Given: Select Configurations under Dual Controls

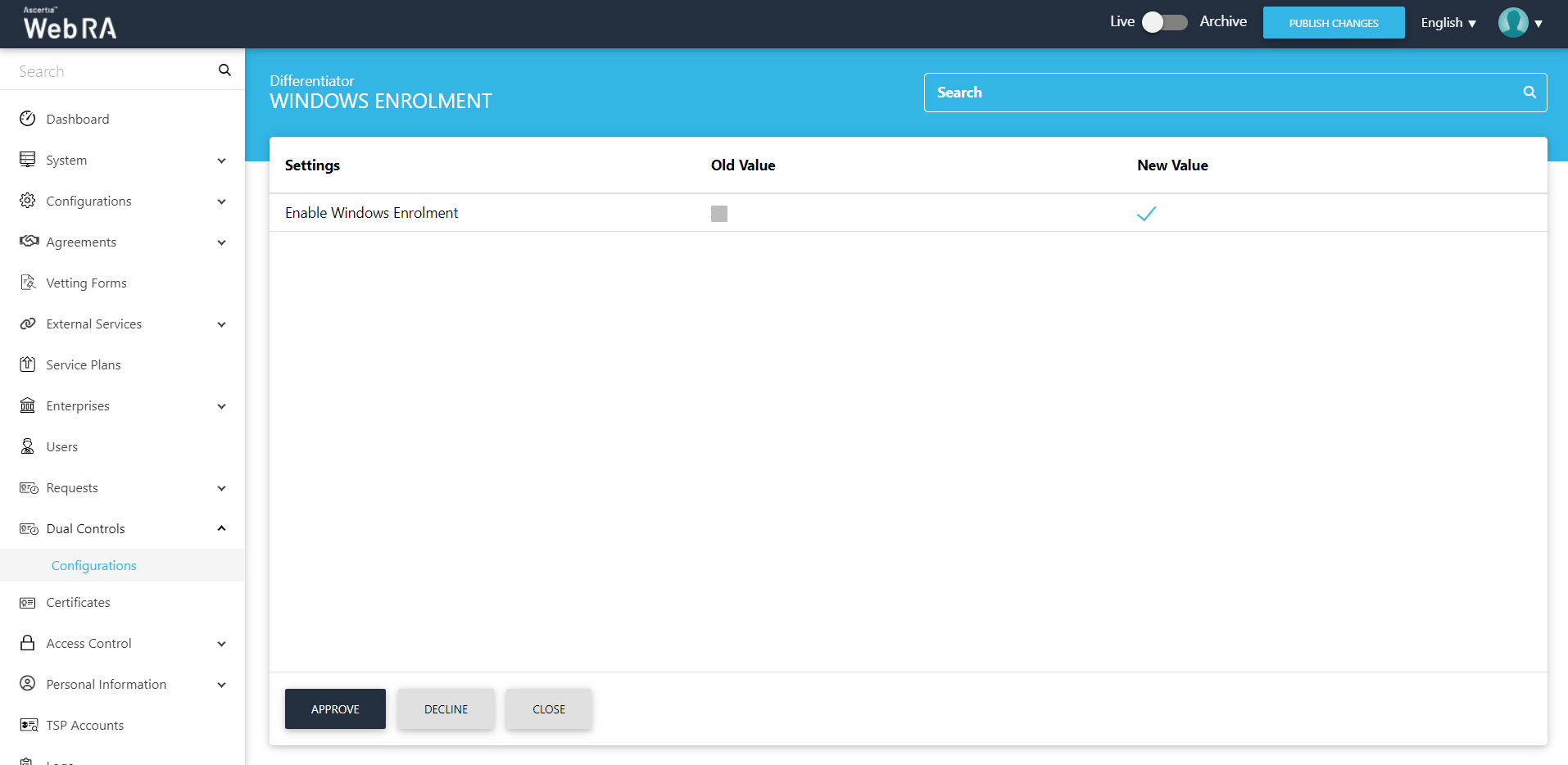Looking at the screenshot, I should click(94, 566).
